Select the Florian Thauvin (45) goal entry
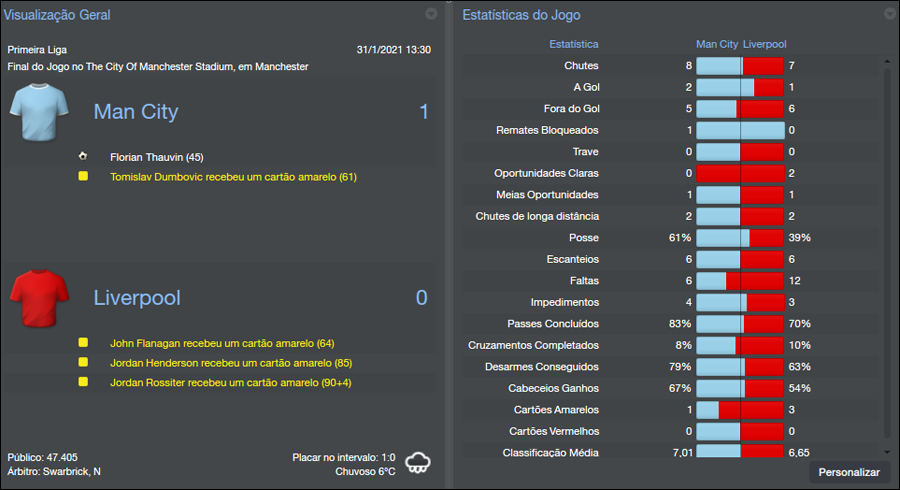Image resolution: width=900 pixels, height=490 pixels. [x=157, y=157]
